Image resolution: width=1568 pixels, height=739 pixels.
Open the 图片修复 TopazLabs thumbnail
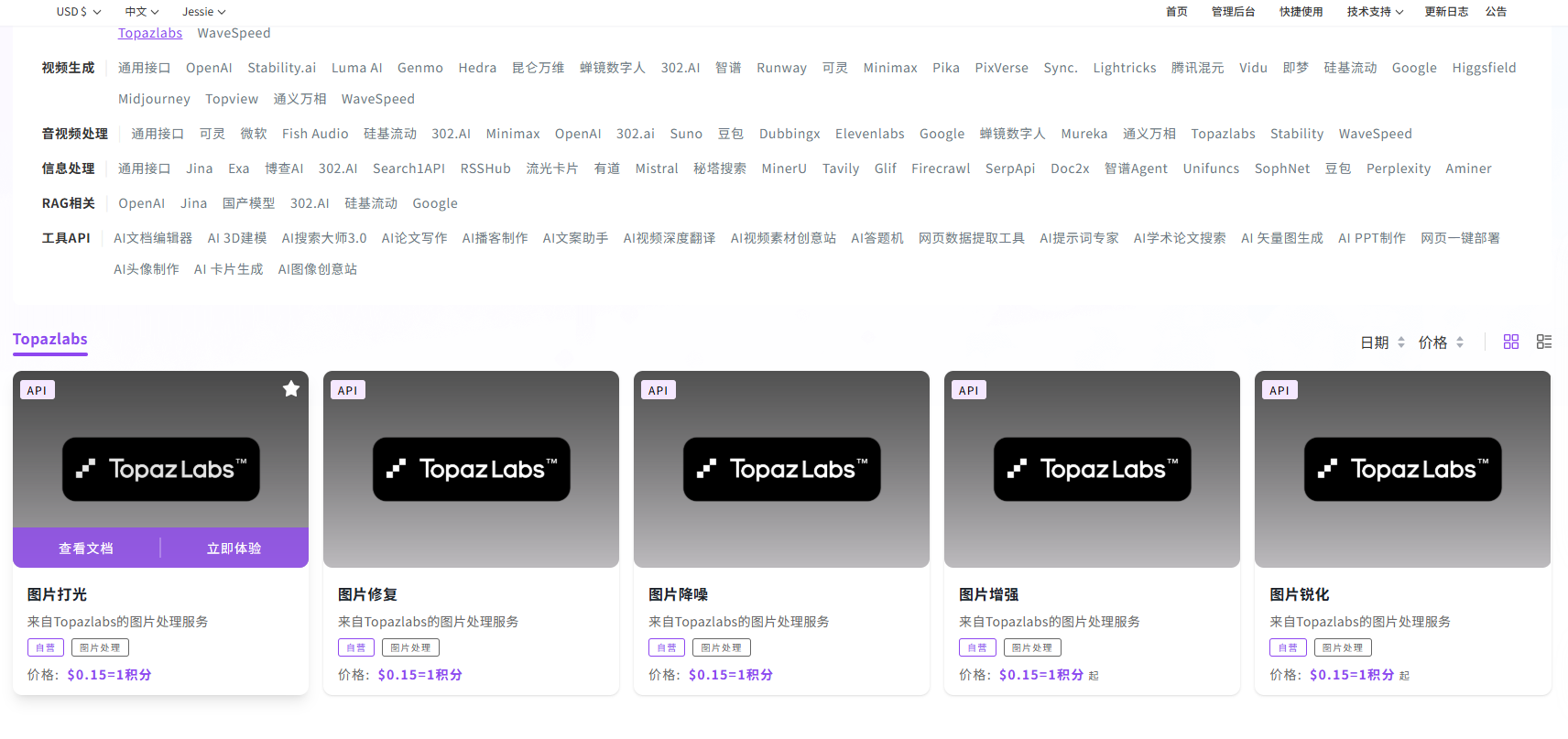(x=471, y=469)
